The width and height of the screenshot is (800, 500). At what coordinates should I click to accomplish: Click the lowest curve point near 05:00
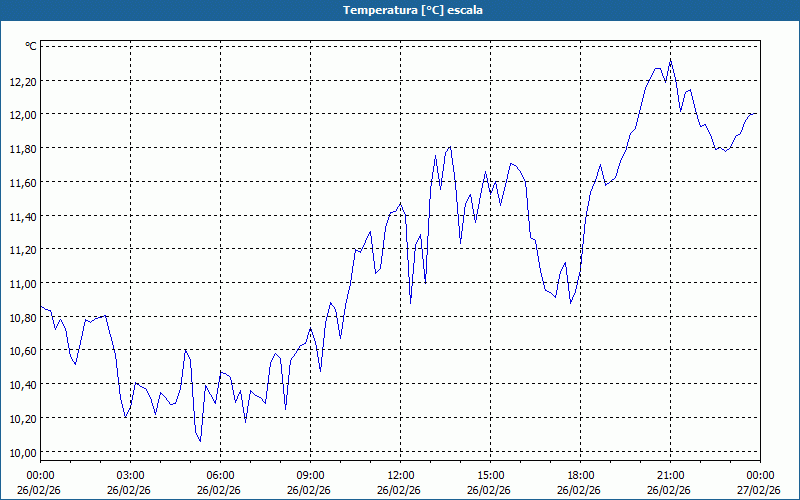[200, 441]
